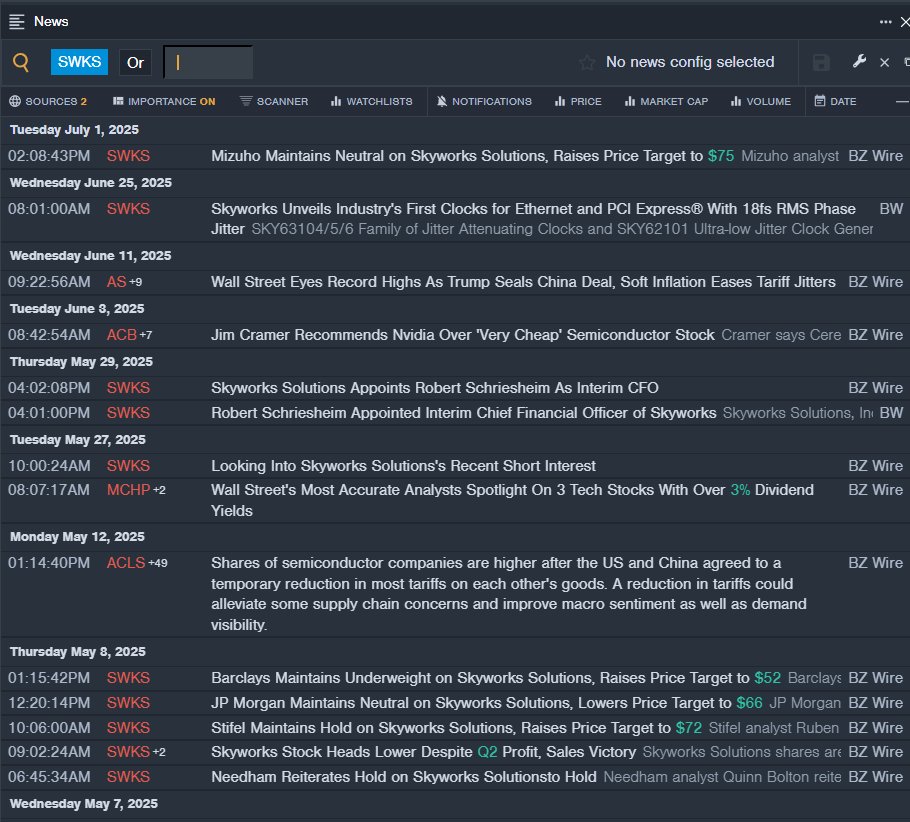The height and width of the screenshot is (822, 910).
Task: Click the Thursday May 8, 2025 date header
Action: 78,651
